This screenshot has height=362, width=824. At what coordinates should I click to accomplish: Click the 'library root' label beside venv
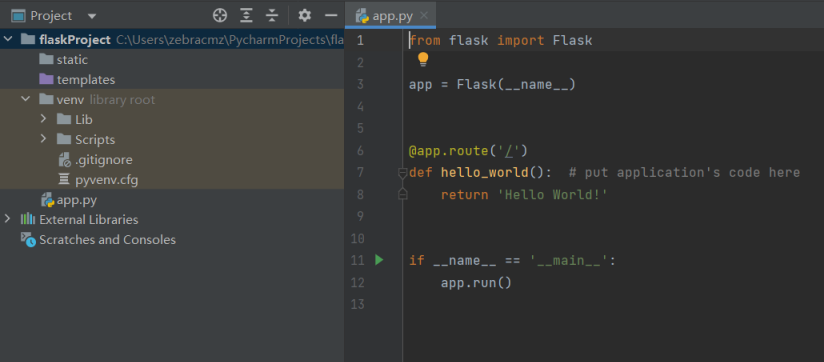coord(122,100)
